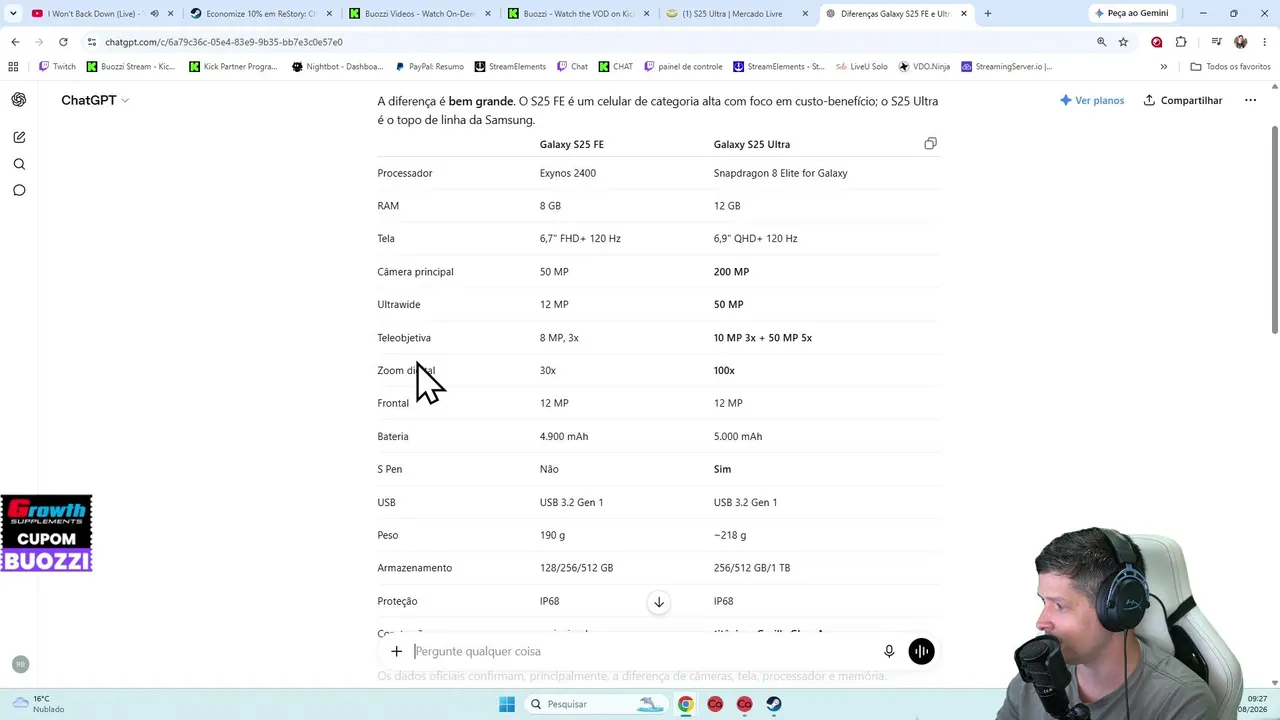
Task: Click Peça ao Gemini button
Action: pos(1131,14)
